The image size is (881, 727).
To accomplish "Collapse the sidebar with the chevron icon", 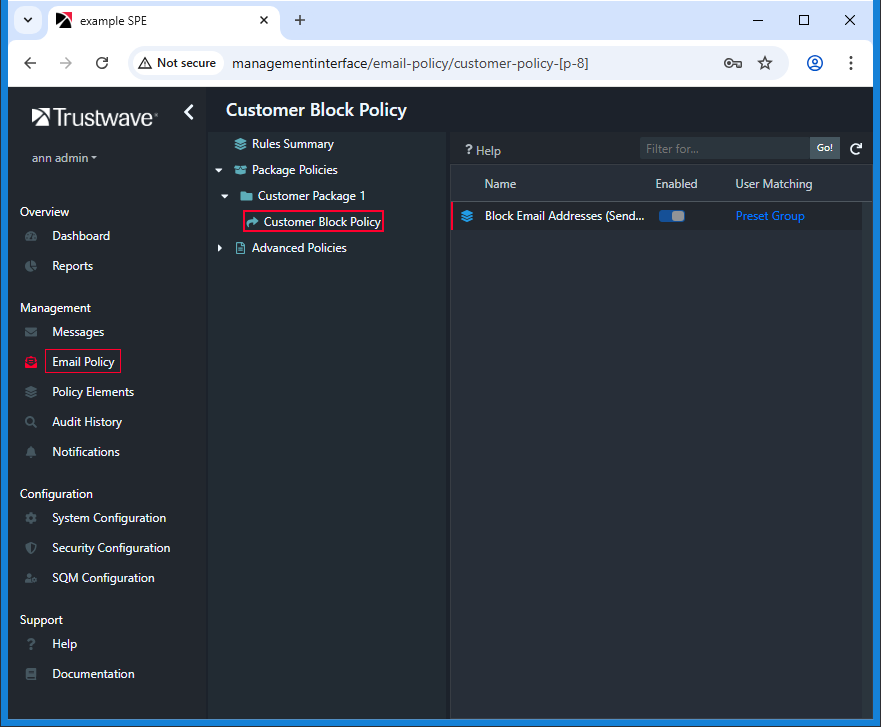I will [x=189, y=113].
